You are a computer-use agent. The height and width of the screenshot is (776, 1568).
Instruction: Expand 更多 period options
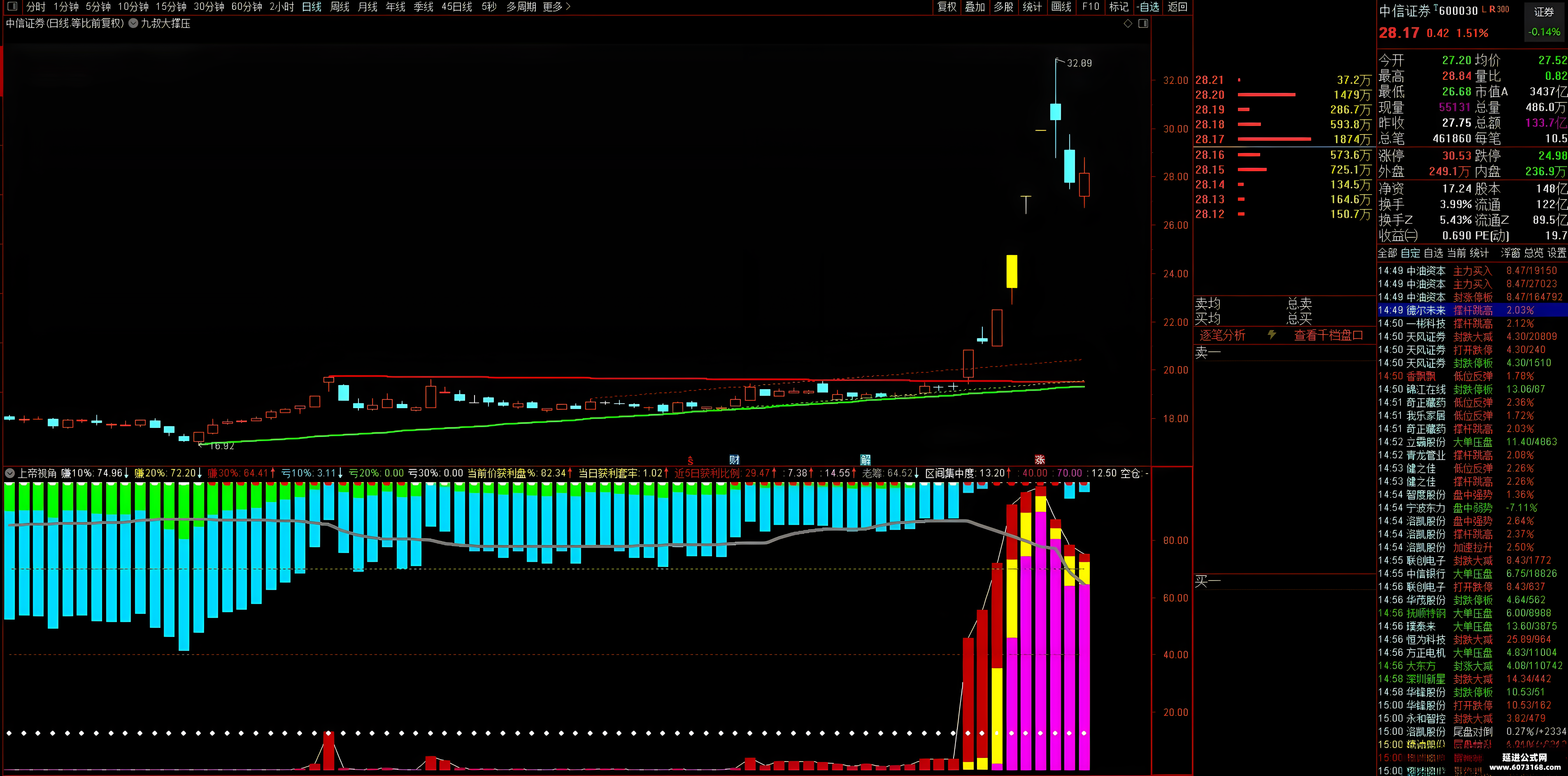556,7
